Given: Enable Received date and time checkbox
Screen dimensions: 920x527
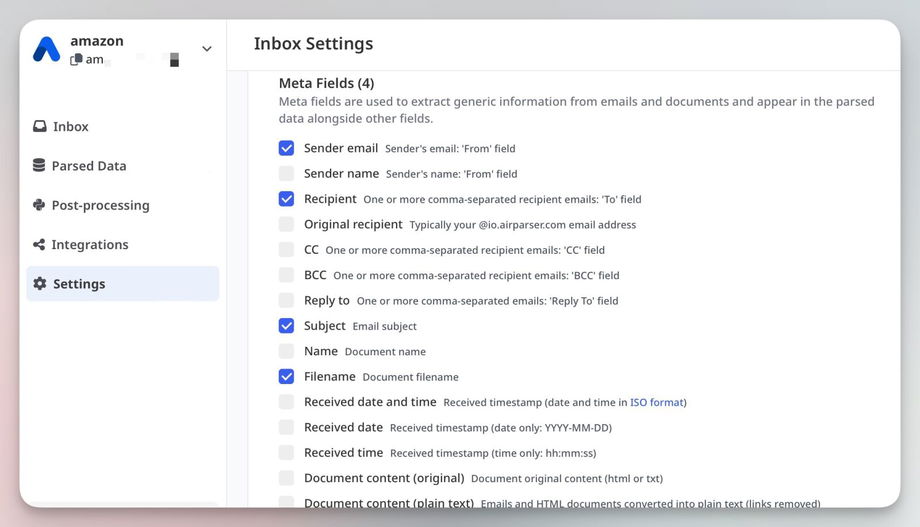Looking at the screenshot, I should 287,402.
